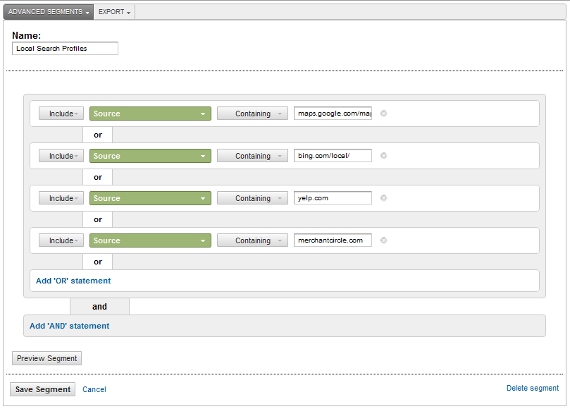The height and width of the screenshot is (409, 570).
Task: Open Source dropdown for merchantcircle.com row
Action: (150, 240)
